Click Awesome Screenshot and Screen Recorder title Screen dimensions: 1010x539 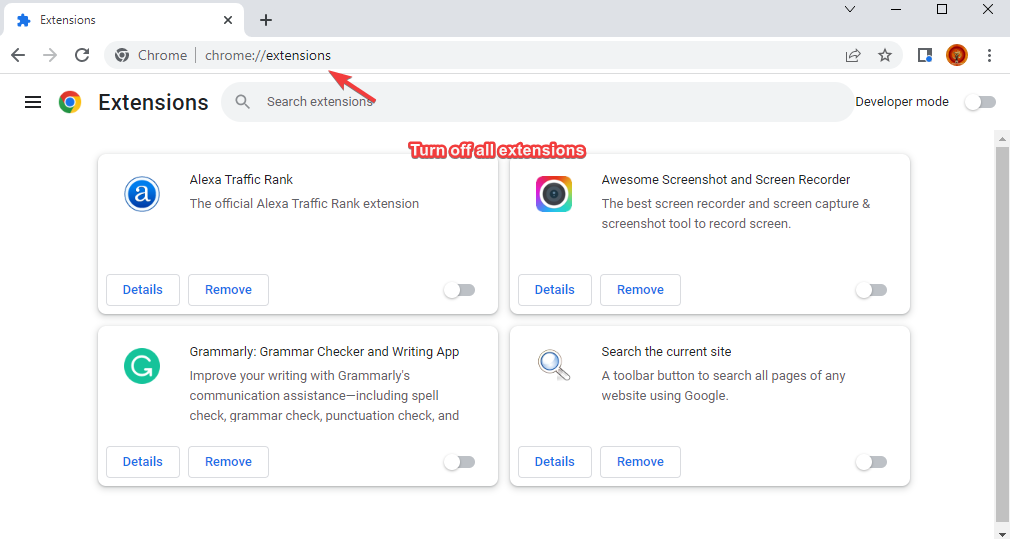(726, 180)
